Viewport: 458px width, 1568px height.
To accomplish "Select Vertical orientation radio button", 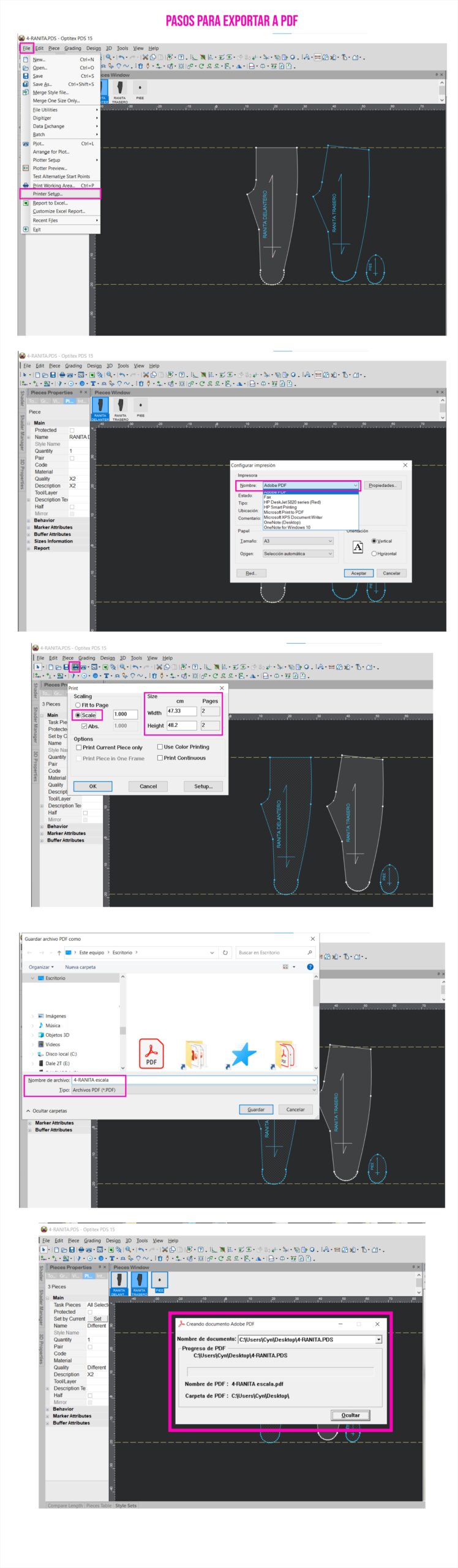I will [x=374, y=541].
